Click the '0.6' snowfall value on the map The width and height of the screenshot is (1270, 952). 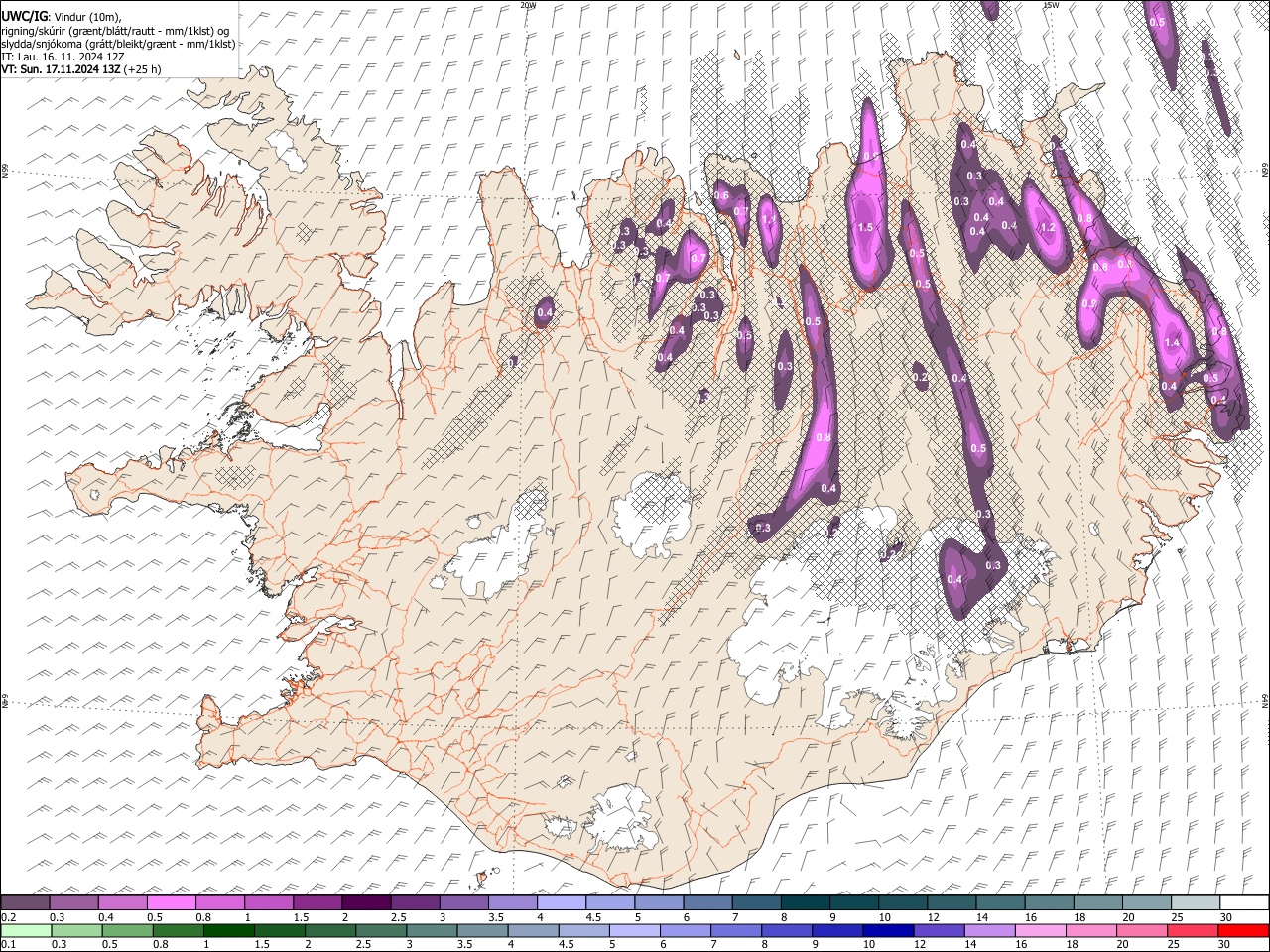point(721,195)
